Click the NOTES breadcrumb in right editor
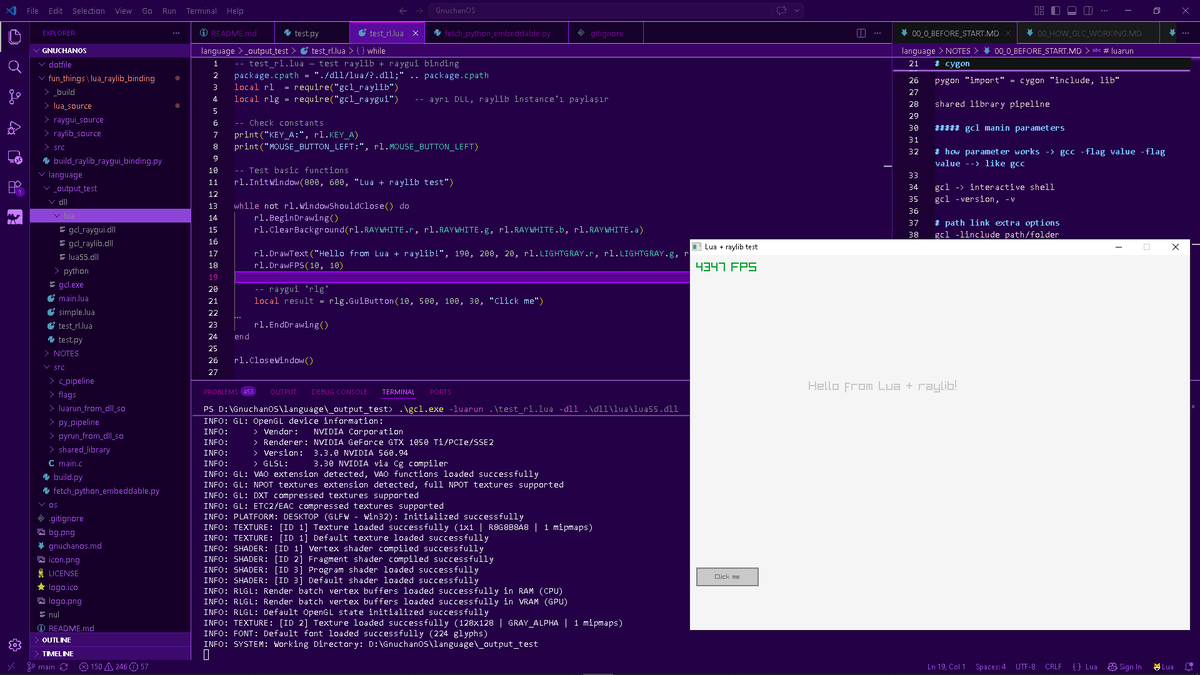This screenshot has width=1200, height=675. pyautogui.click(x=957, y=50)
